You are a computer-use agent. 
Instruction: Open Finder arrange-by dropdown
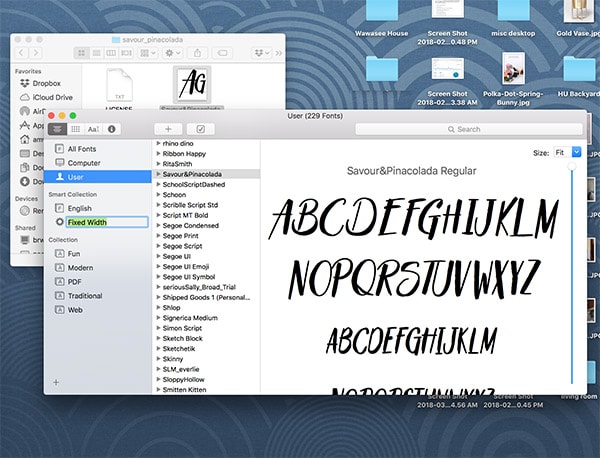point(148,53)
